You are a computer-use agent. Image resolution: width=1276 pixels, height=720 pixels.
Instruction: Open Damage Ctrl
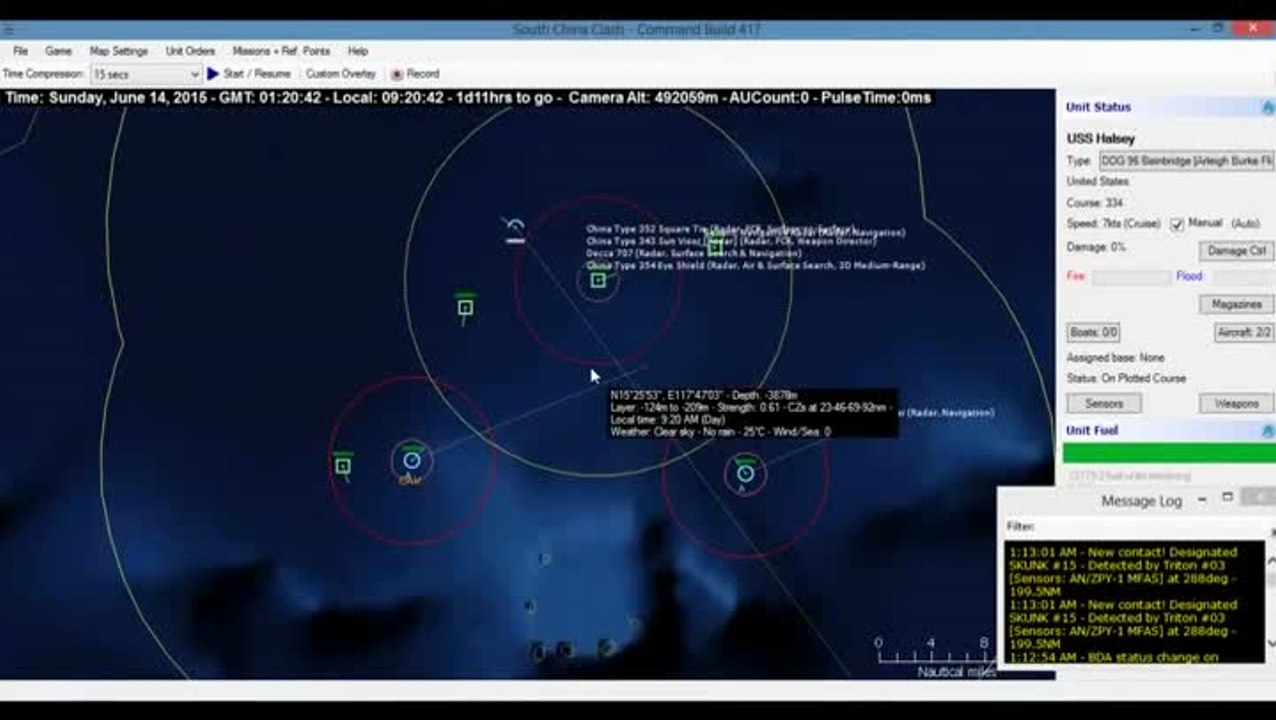(x=1236, y=251)
